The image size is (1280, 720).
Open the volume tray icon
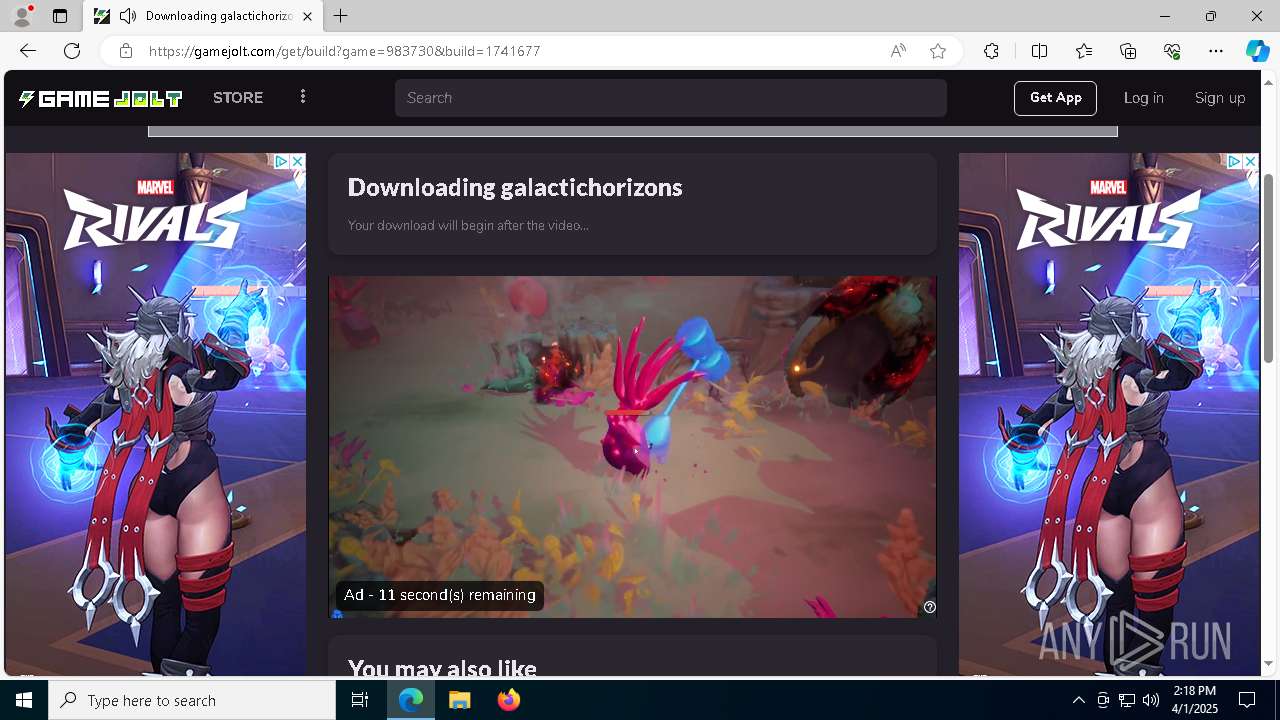tap(1151, 700)
